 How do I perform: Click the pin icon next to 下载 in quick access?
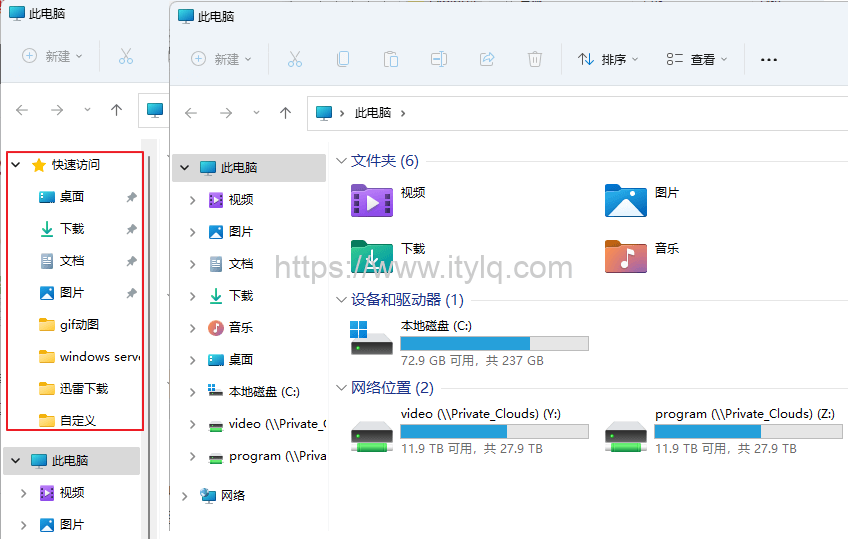131,229
